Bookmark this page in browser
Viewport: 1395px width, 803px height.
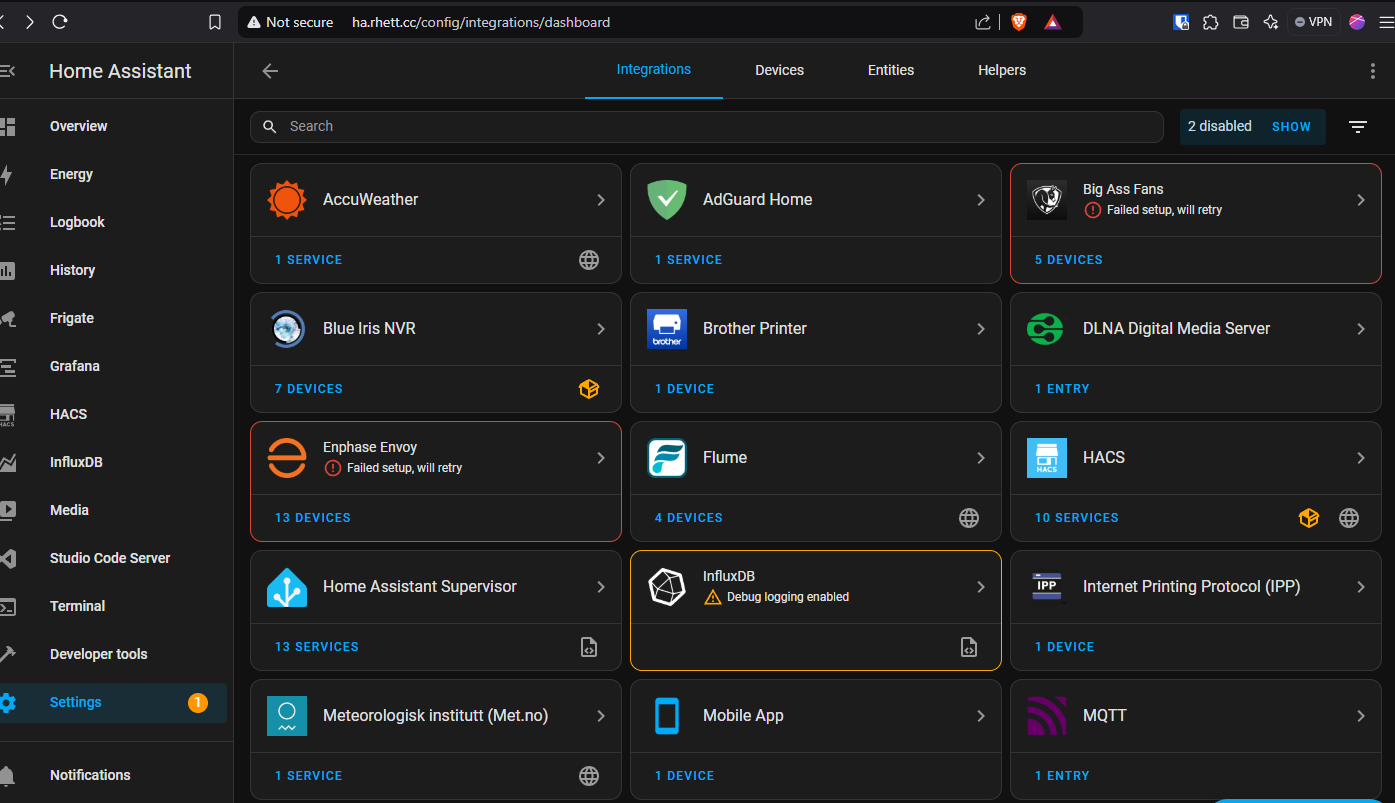coord(215,22)
